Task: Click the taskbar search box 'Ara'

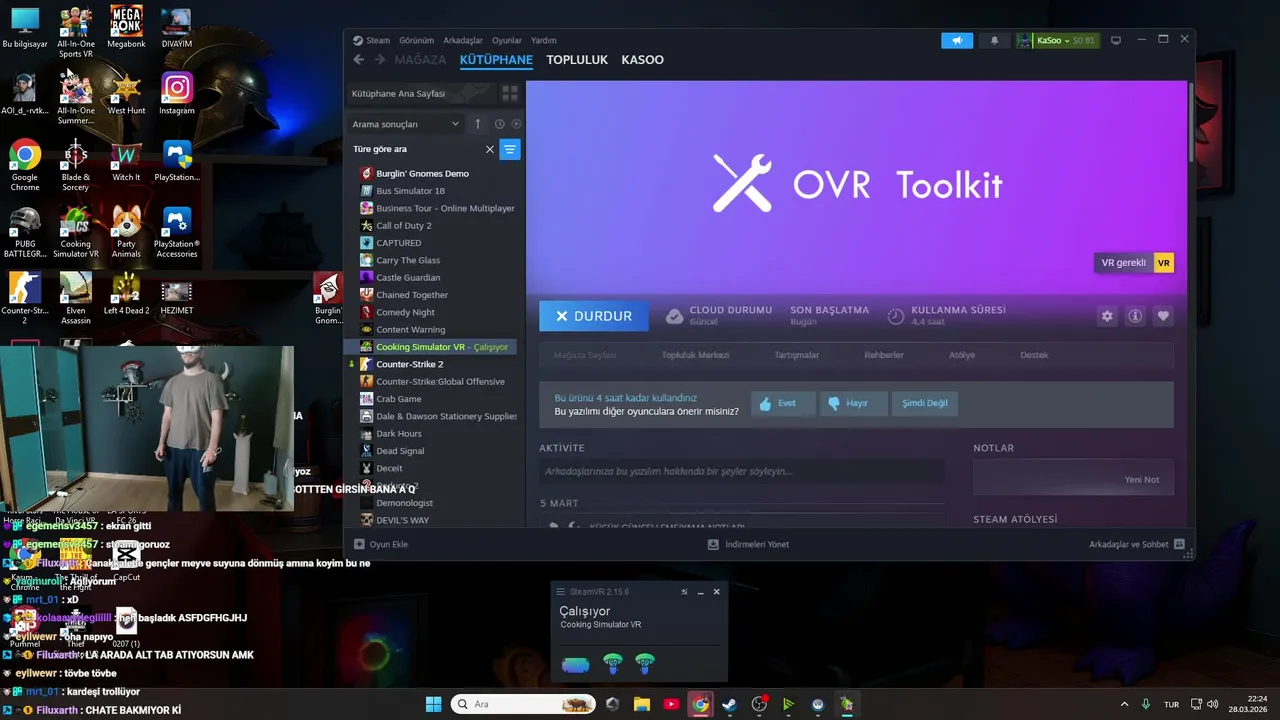Action: pyautogui.click(x=523, y=704)
